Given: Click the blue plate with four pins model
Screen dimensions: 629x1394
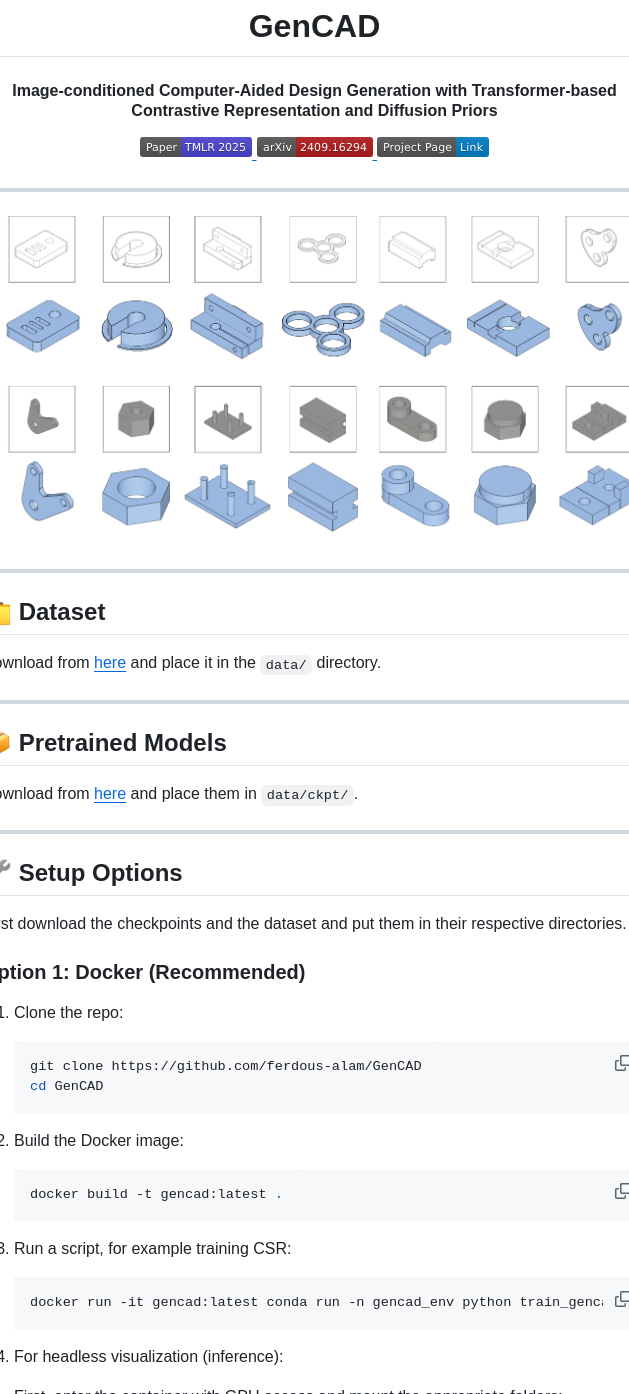Looking at the screenshot, I should 227,496.
